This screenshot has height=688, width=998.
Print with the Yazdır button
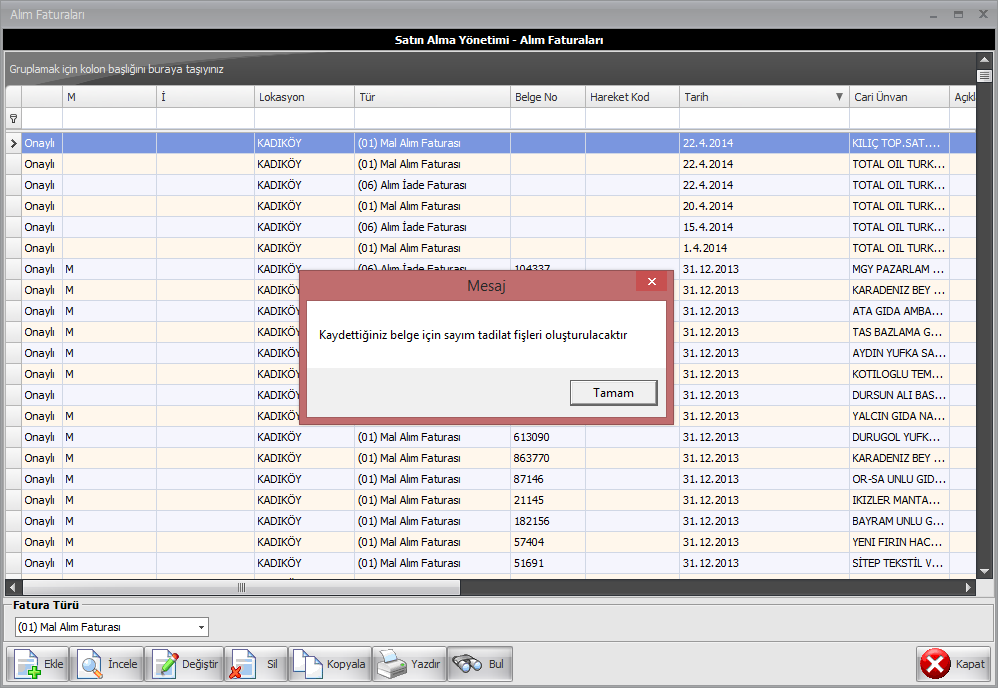409,664
